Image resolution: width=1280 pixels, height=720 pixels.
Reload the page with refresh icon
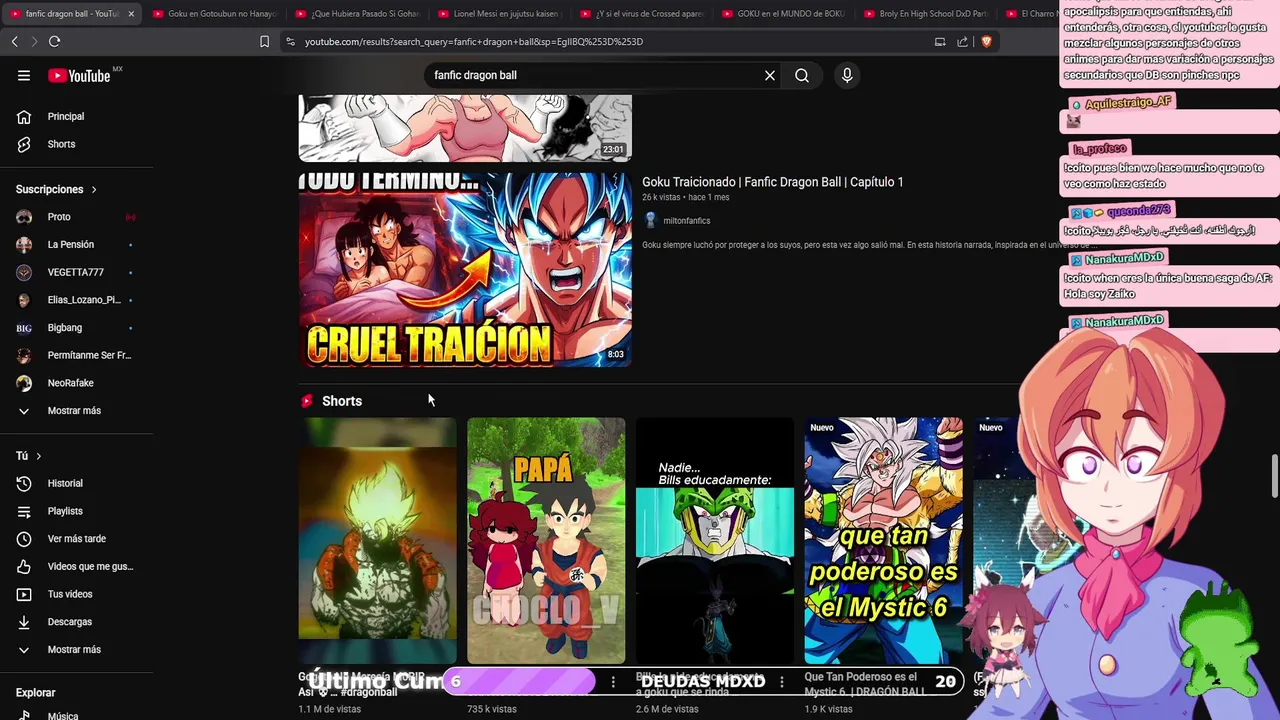click(x=54, y=41)
